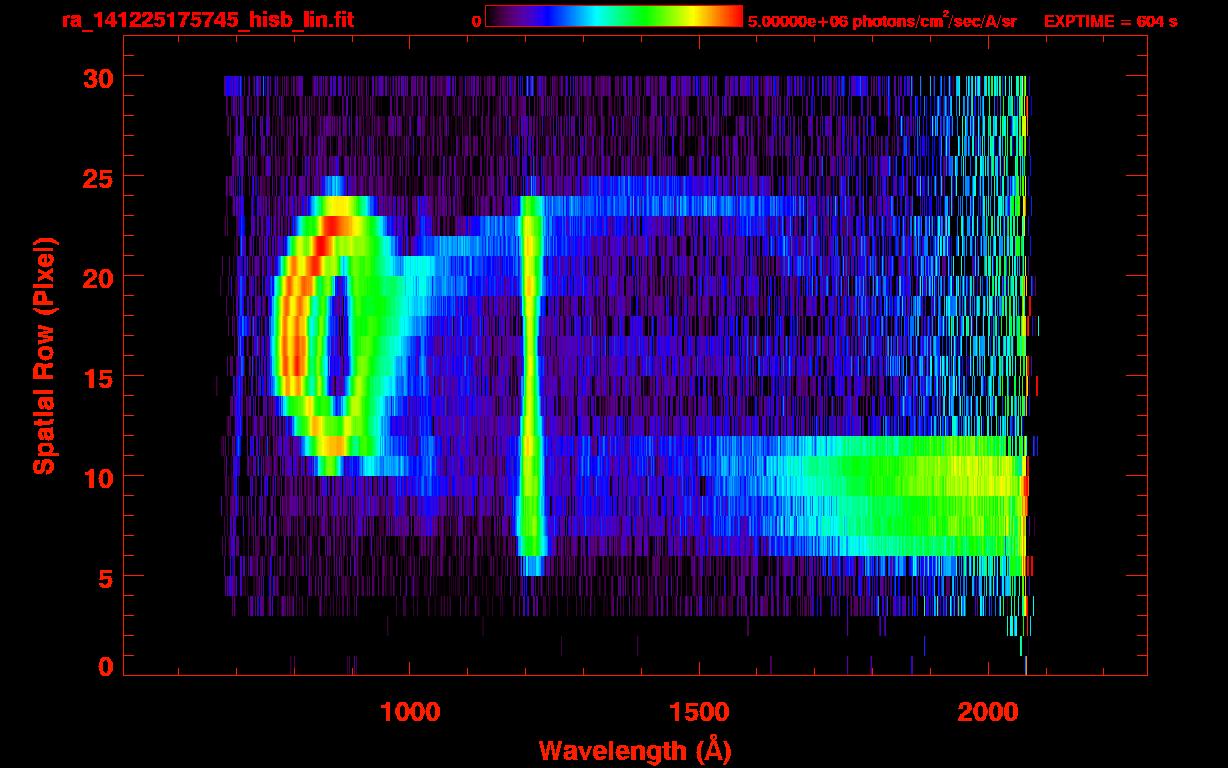The height and width of the screenshot is (768, 1228).
Task: Click the color scale bar
Action: (614, 16)
